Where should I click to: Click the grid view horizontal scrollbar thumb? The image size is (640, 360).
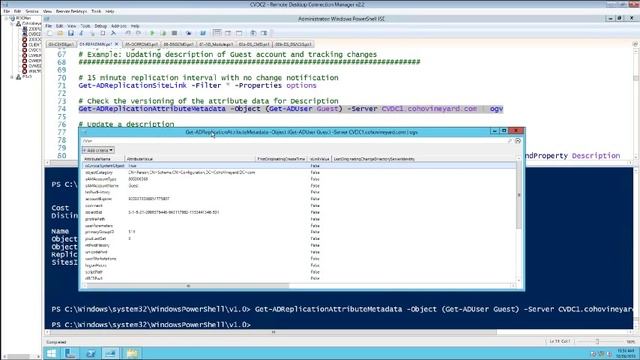(188, 286)
